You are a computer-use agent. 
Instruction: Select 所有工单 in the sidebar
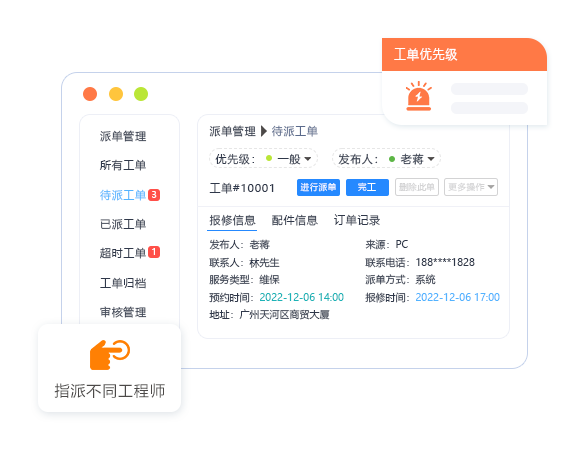[123, 165]
